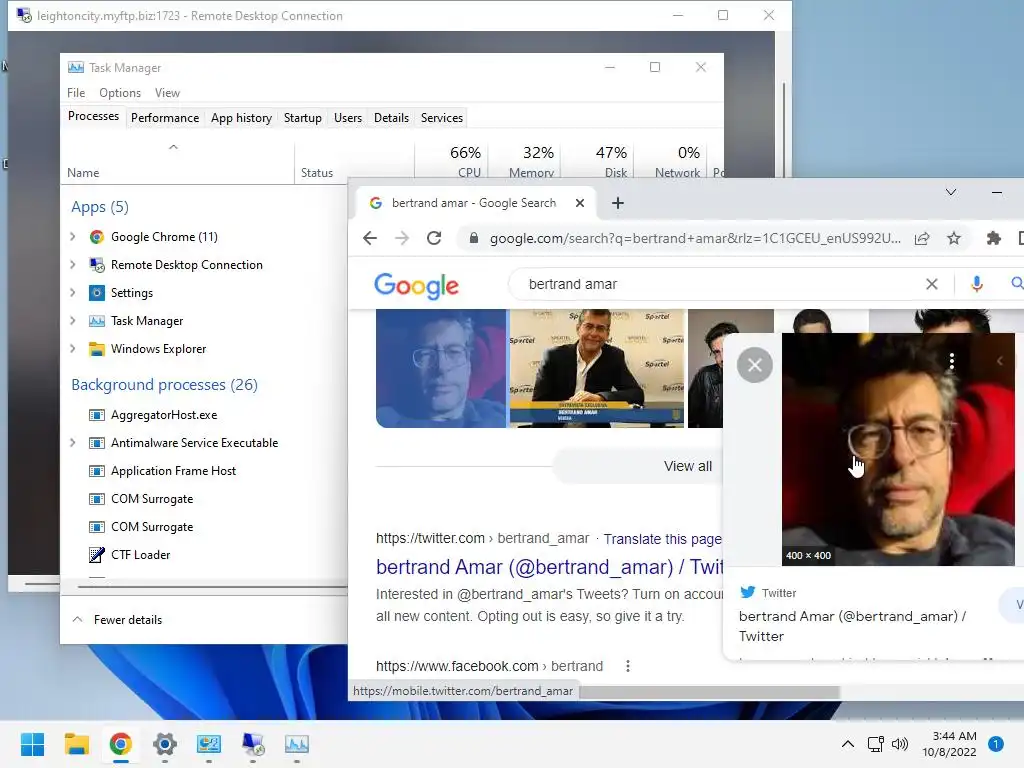Screen dimensions: 1024x768
Task: Click the share page icon in address bar
Action: tap(922, 238)
